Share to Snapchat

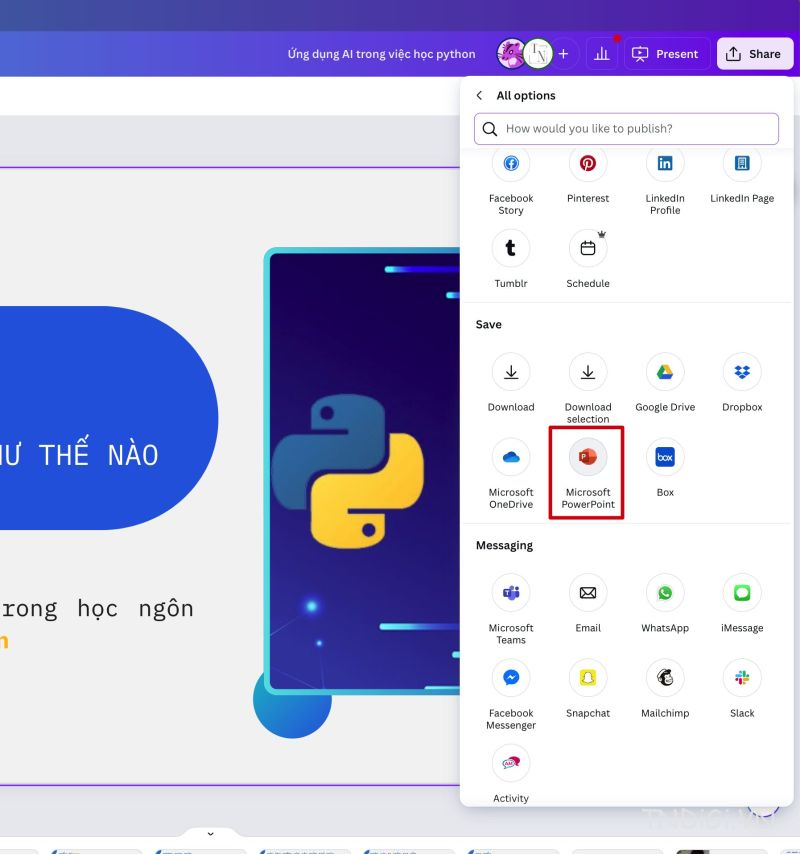click(x=588, y=678)
